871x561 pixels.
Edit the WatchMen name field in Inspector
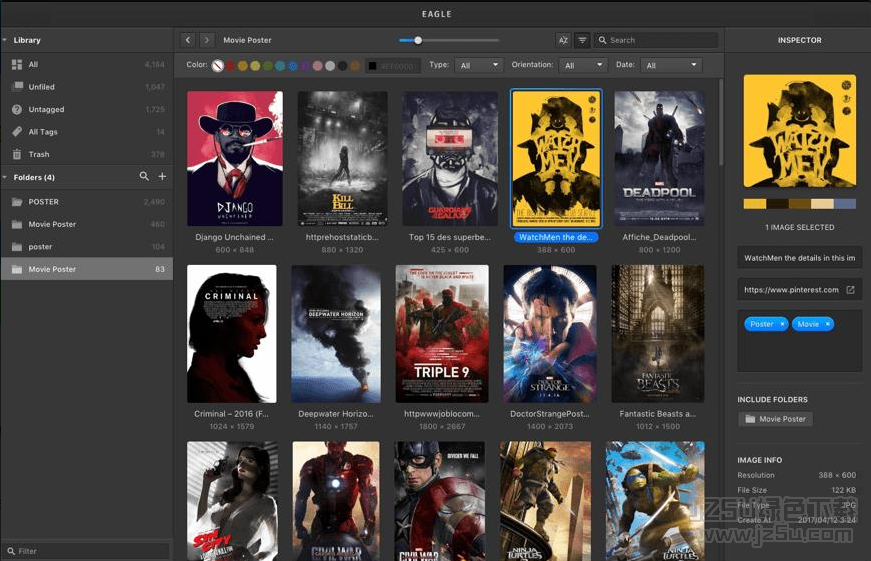point(799,258)
